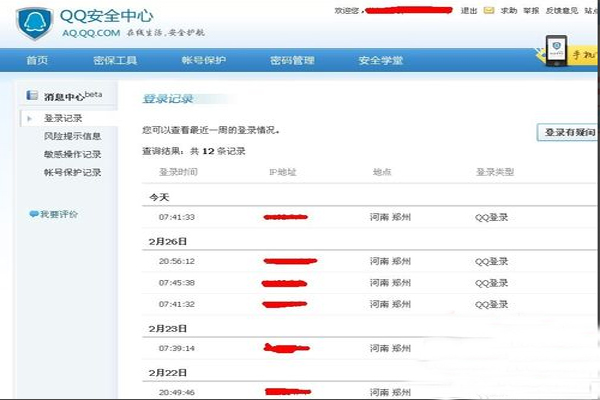Click the 举报 report link
The image size is (600, 400).
pos(531,11)
